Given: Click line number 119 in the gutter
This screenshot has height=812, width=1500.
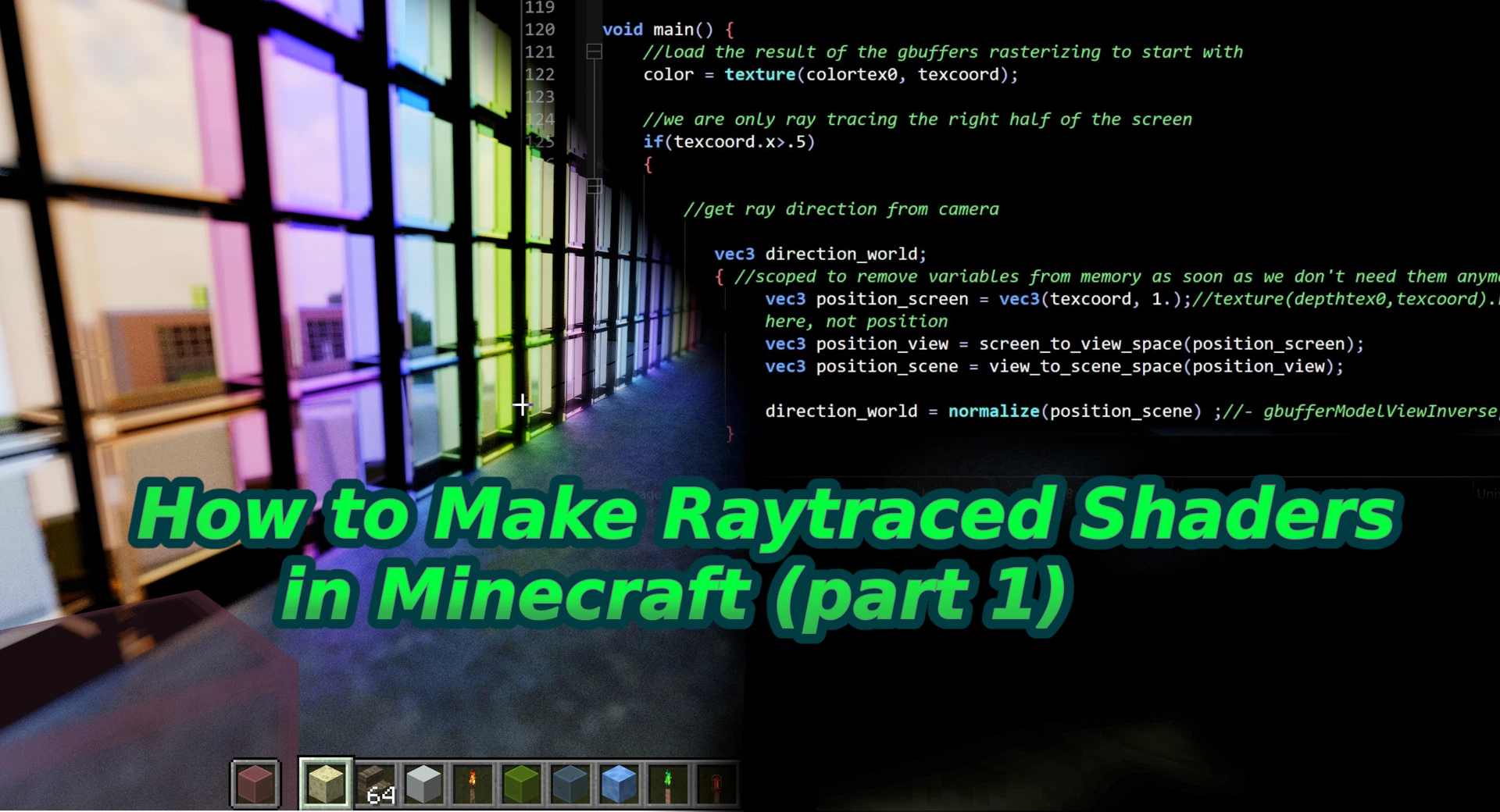Looking at the screenshot, I should point(539,7).
